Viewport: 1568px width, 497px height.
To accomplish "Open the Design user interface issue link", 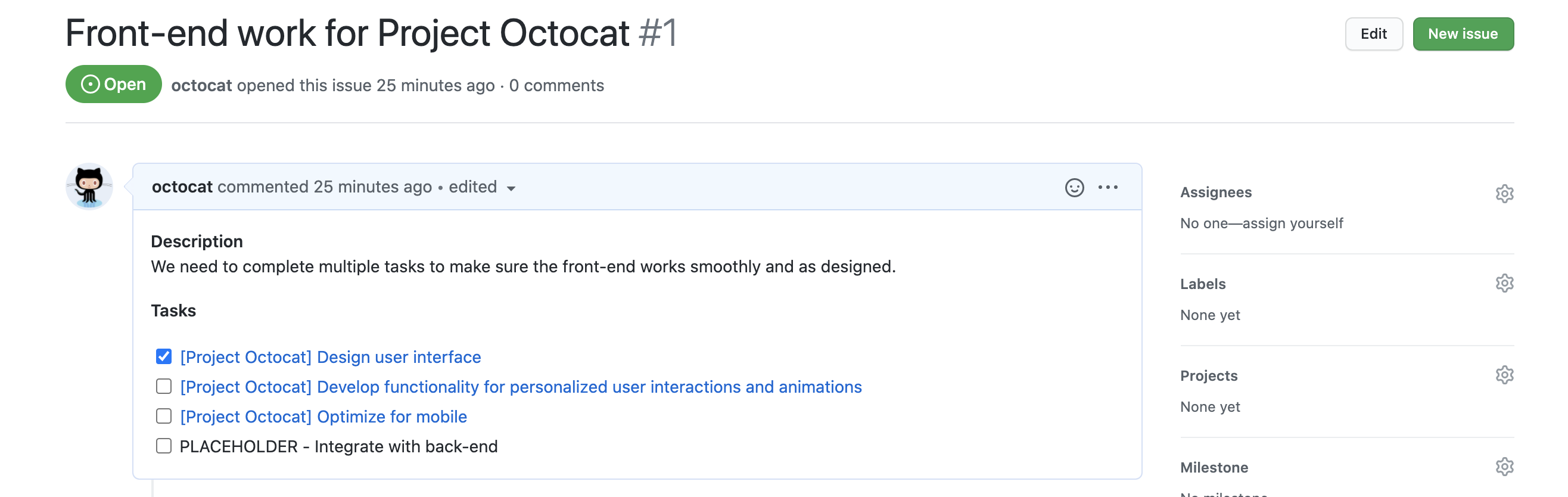I will [x=331, y=357].
